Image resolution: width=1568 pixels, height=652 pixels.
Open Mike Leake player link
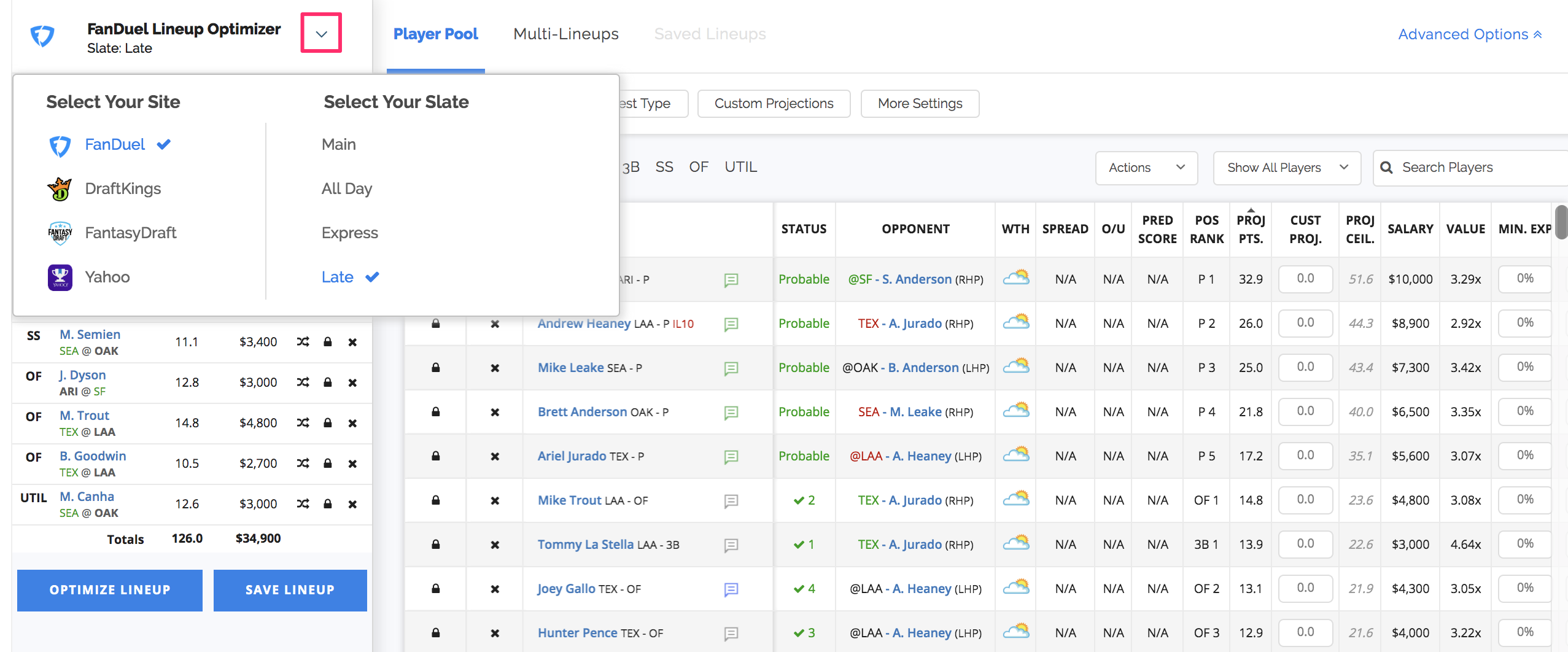pos(570,368)
